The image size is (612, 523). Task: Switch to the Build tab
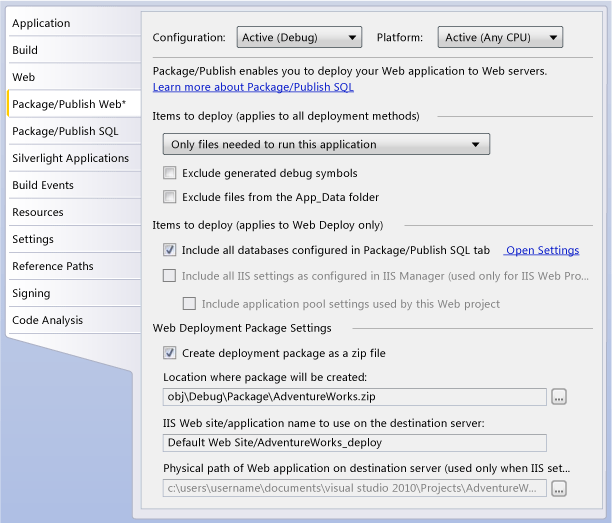(74, 50)
